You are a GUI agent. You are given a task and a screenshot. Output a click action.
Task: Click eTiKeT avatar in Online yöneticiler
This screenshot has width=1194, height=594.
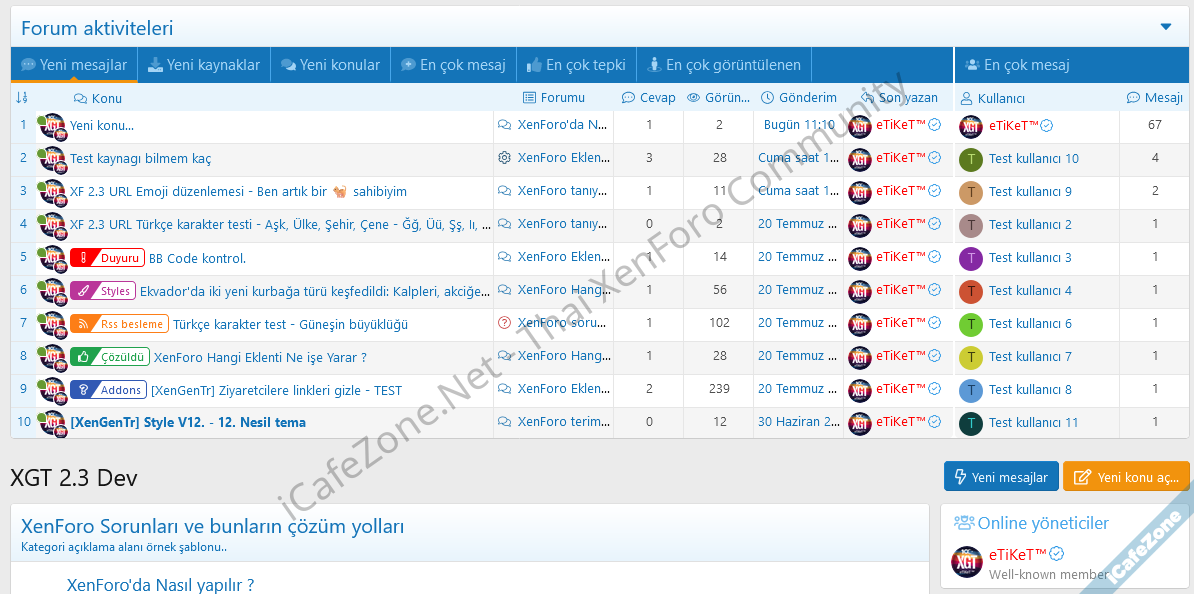[x=966, y=563]
